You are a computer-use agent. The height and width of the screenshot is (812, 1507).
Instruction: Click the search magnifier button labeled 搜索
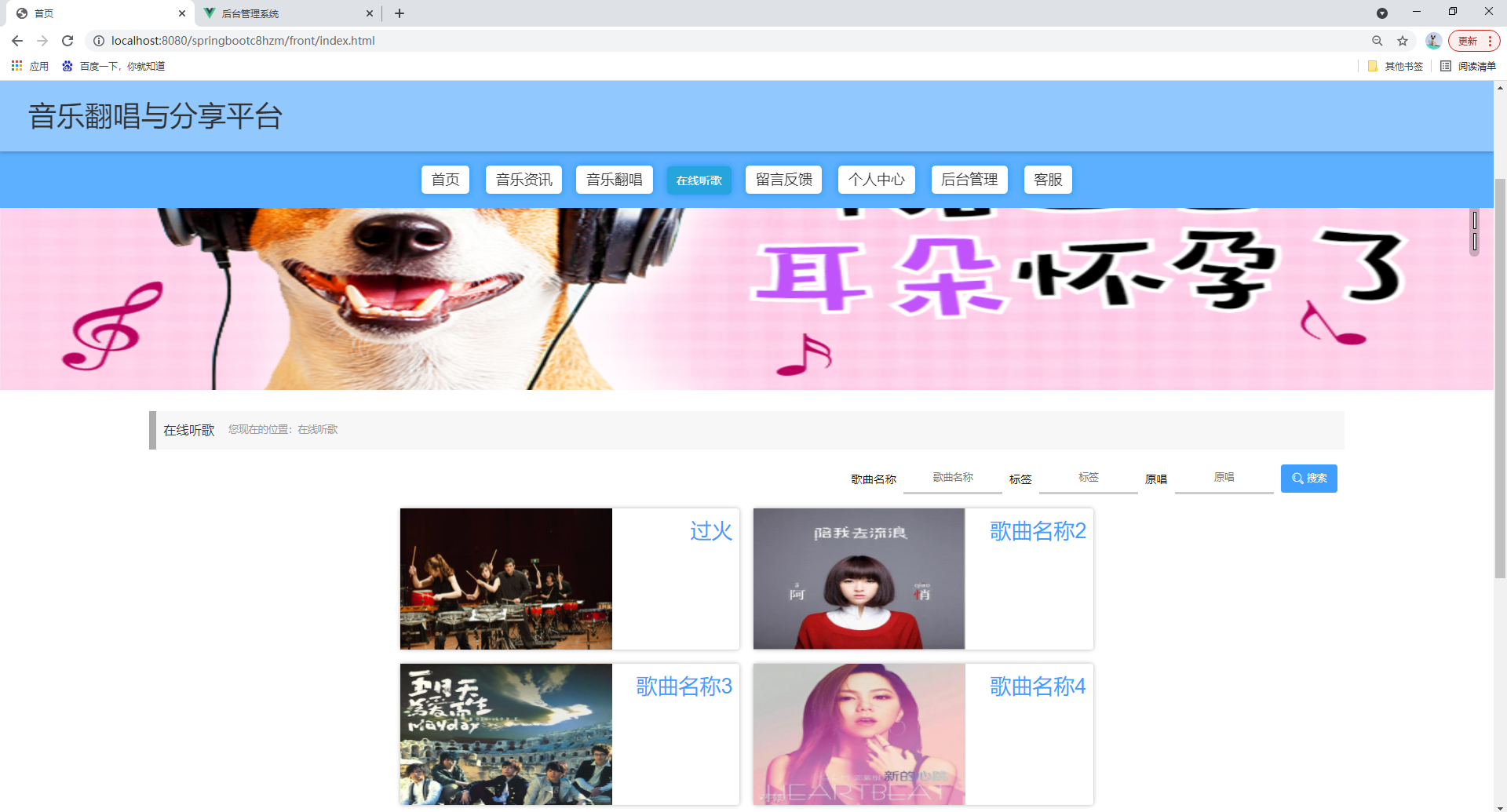point(1308,478)
